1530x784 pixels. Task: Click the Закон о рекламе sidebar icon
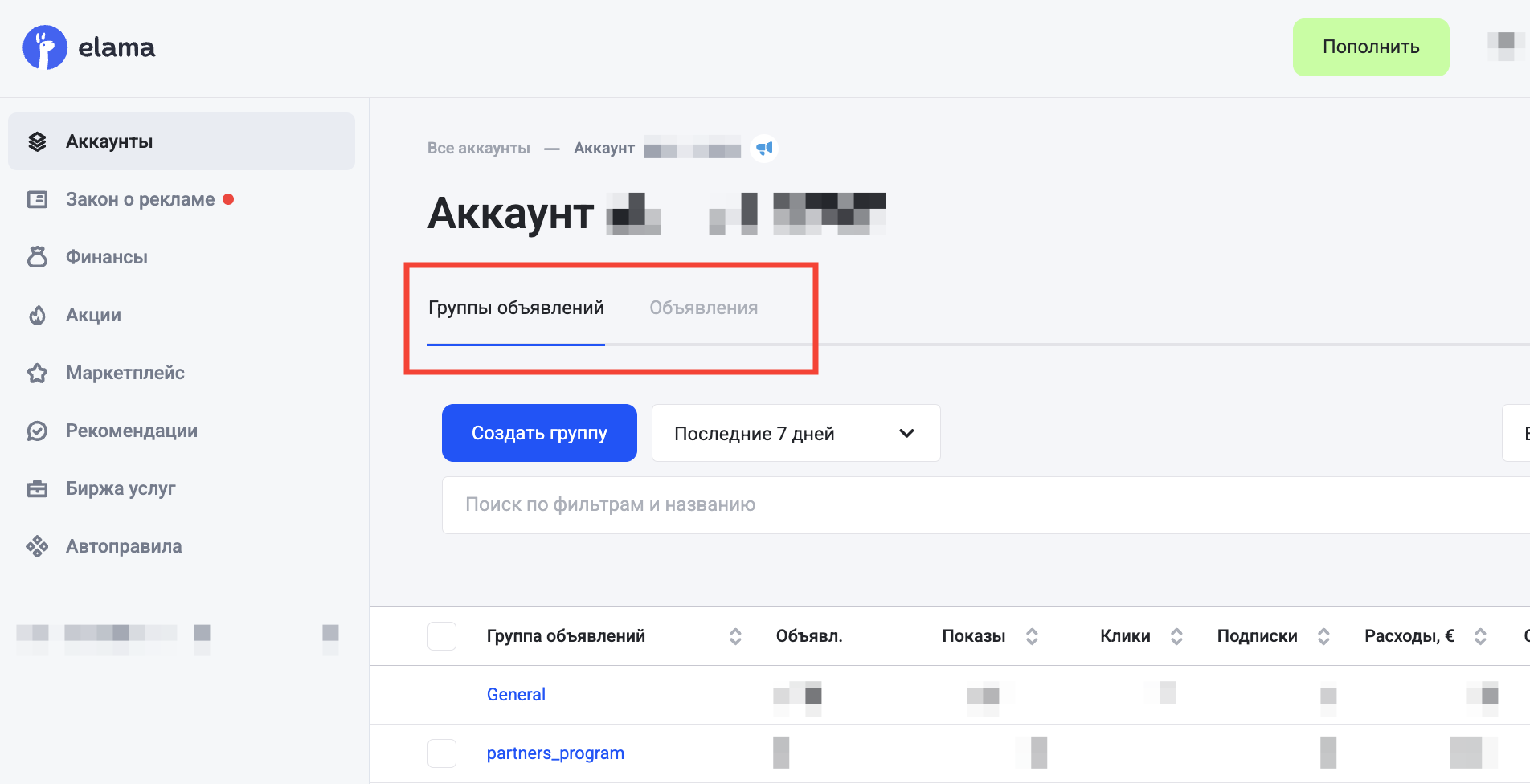pos(37,199)
